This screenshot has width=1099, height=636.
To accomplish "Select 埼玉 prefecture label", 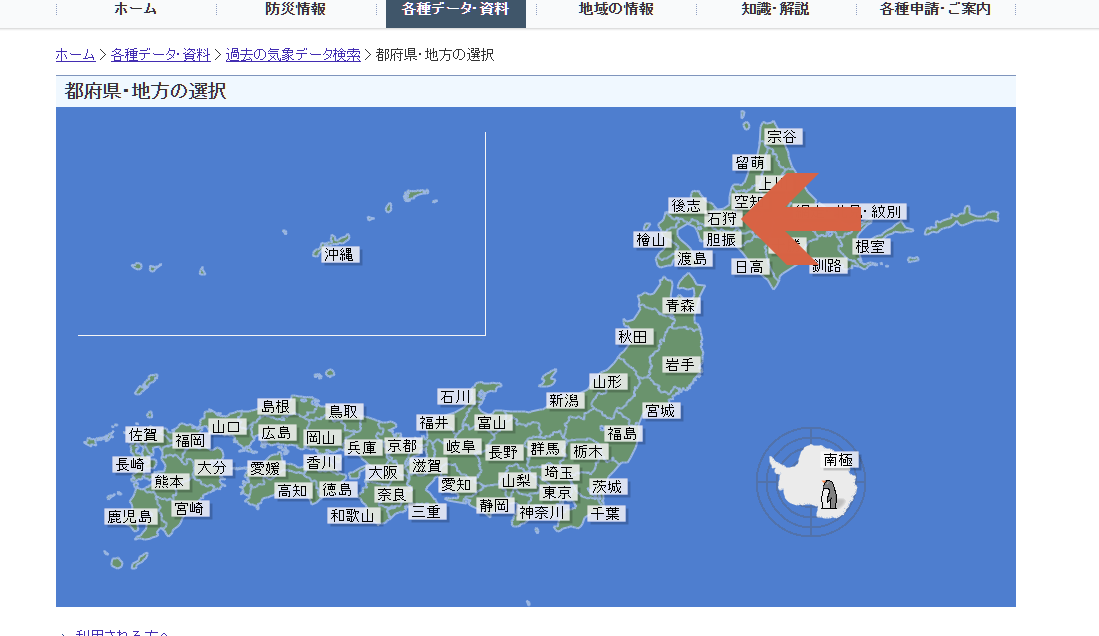I will click(559, 473).
